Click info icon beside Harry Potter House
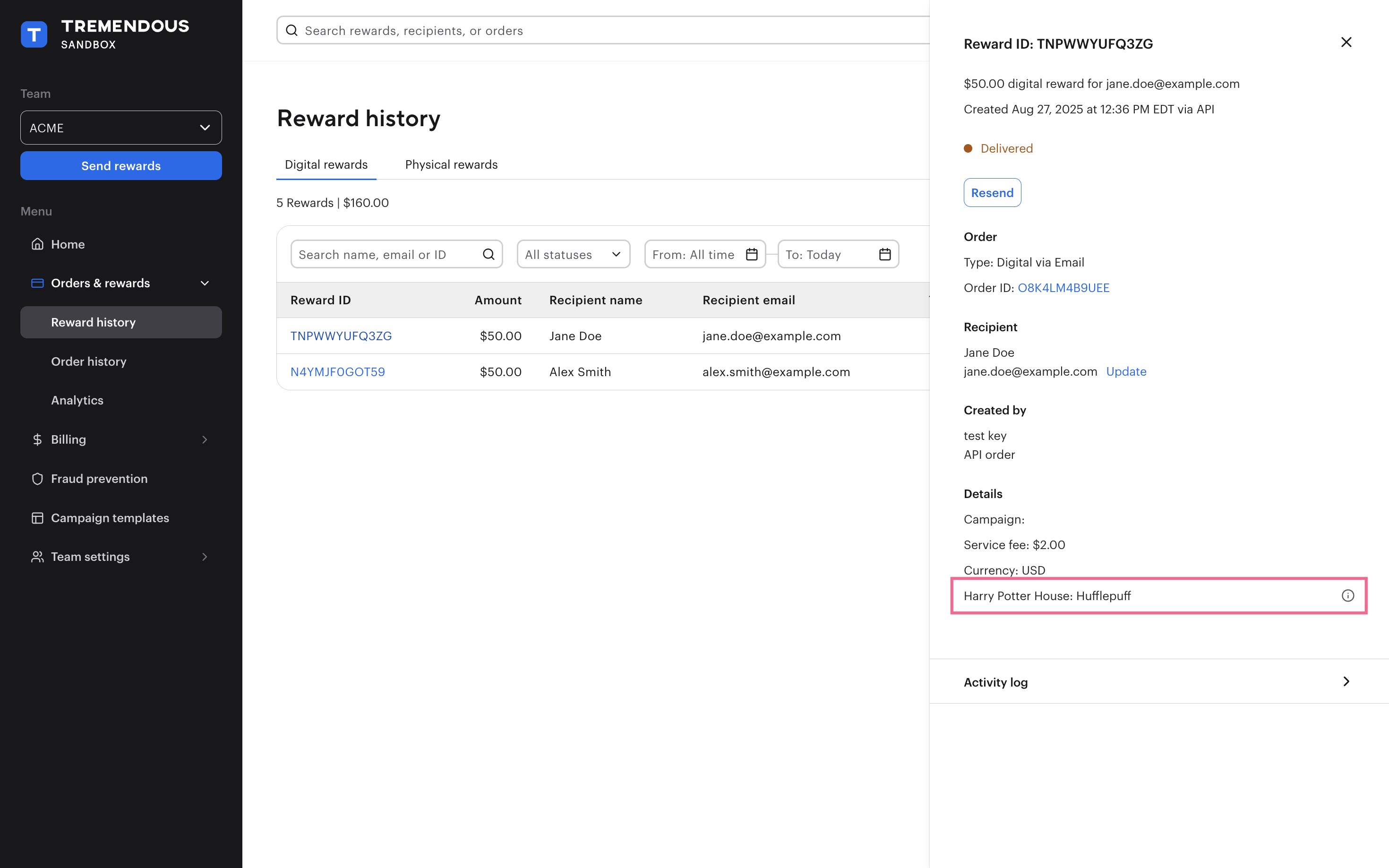 point(1348,596)
